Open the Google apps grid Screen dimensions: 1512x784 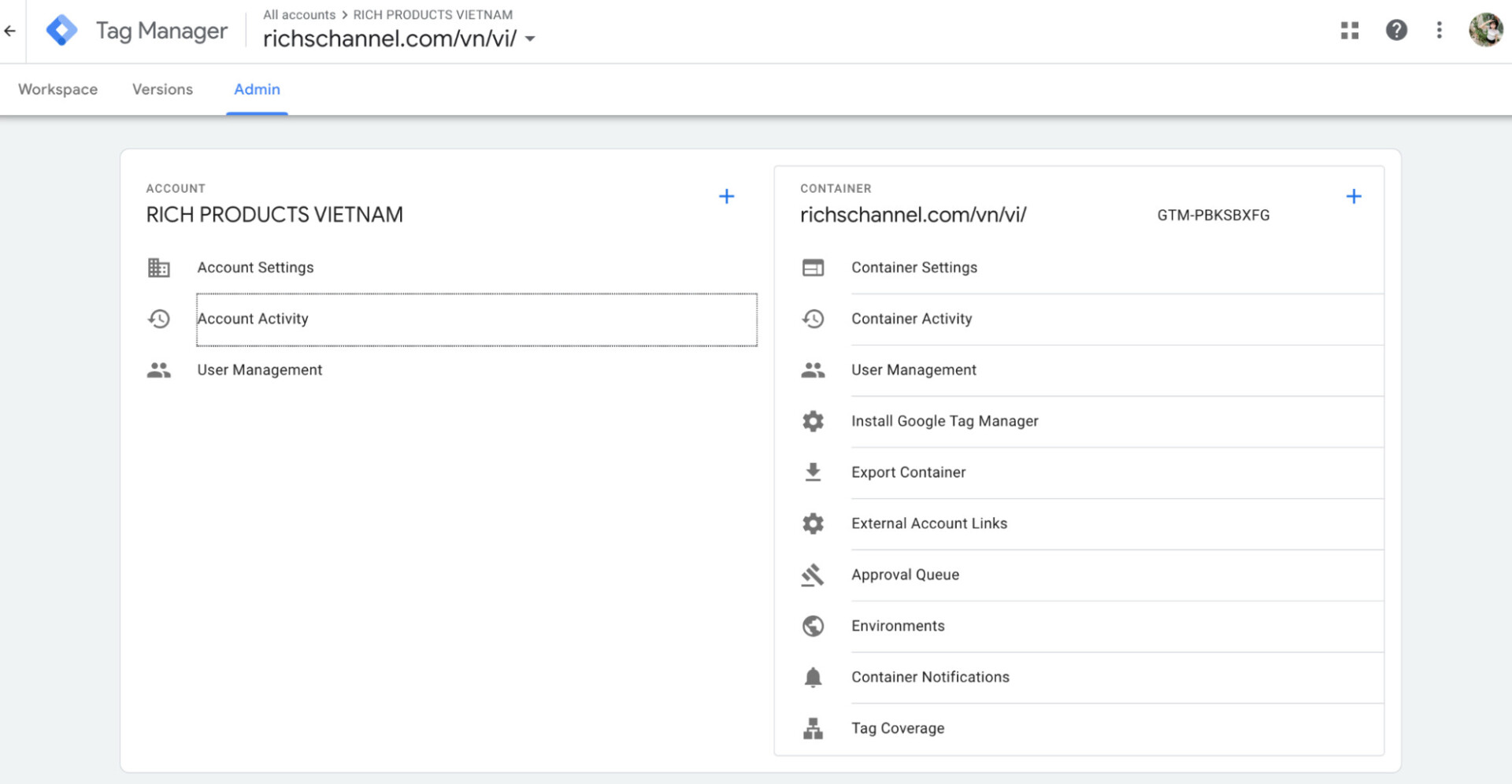point(1350,31)
